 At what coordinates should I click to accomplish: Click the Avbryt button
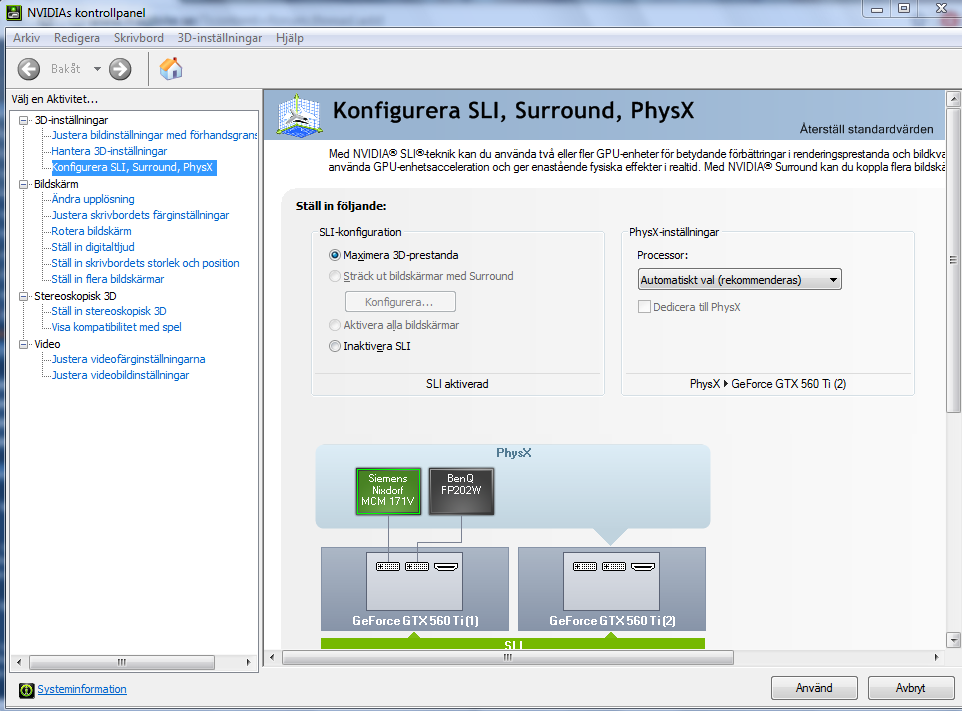point(910,688)
